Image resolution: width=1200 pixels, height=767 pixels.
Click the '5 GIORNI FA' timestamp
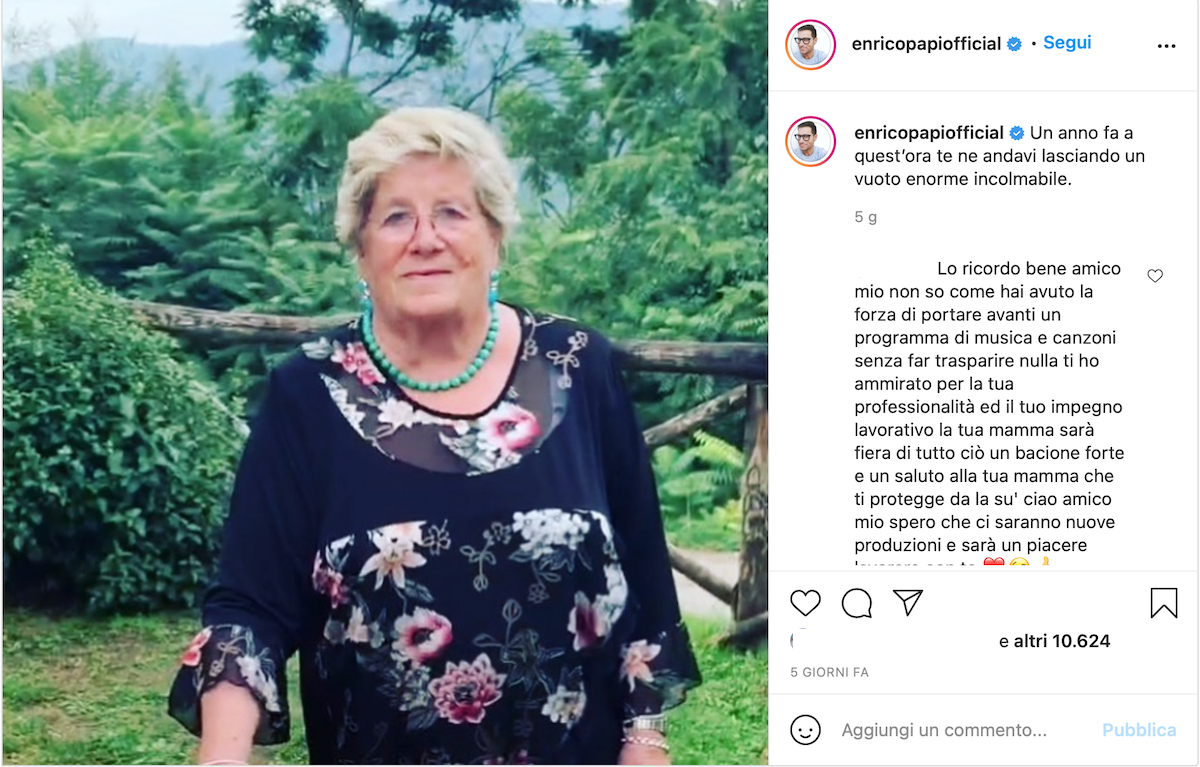click(x=829, y=673)
